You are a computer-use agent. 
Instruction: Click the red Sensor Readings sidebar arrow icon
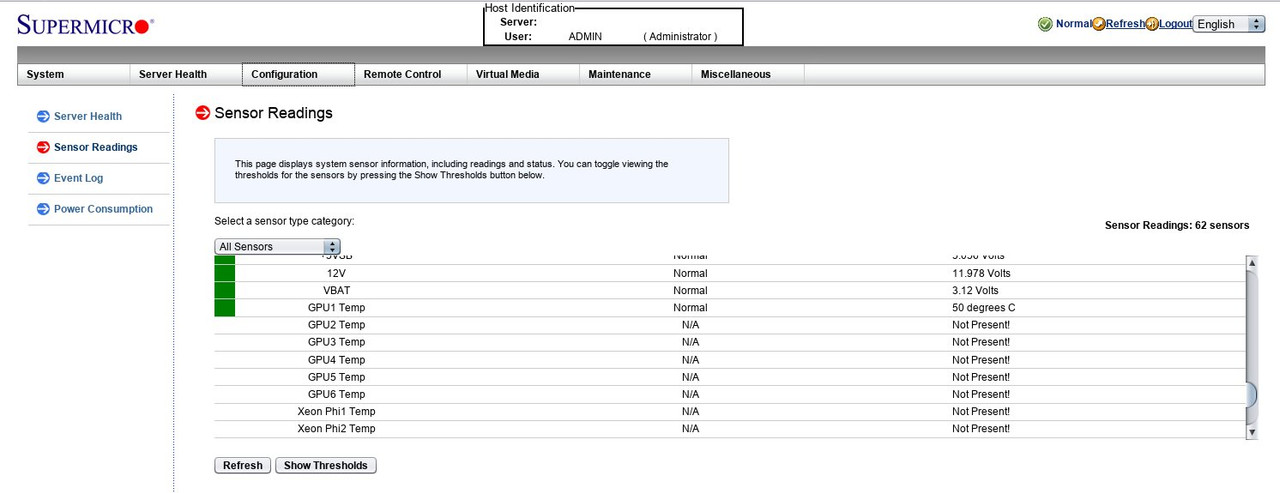43,147
